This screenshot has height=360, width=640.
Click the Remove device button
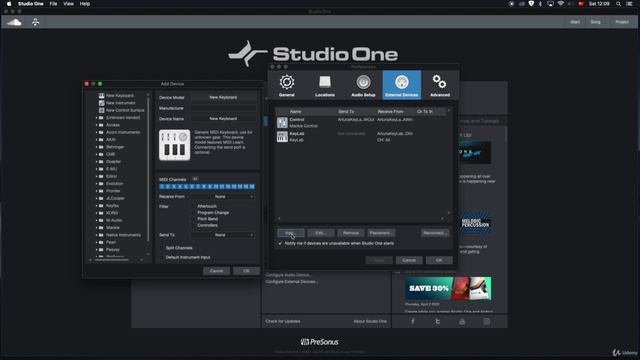pyautogui.click(x=351, y=233)
